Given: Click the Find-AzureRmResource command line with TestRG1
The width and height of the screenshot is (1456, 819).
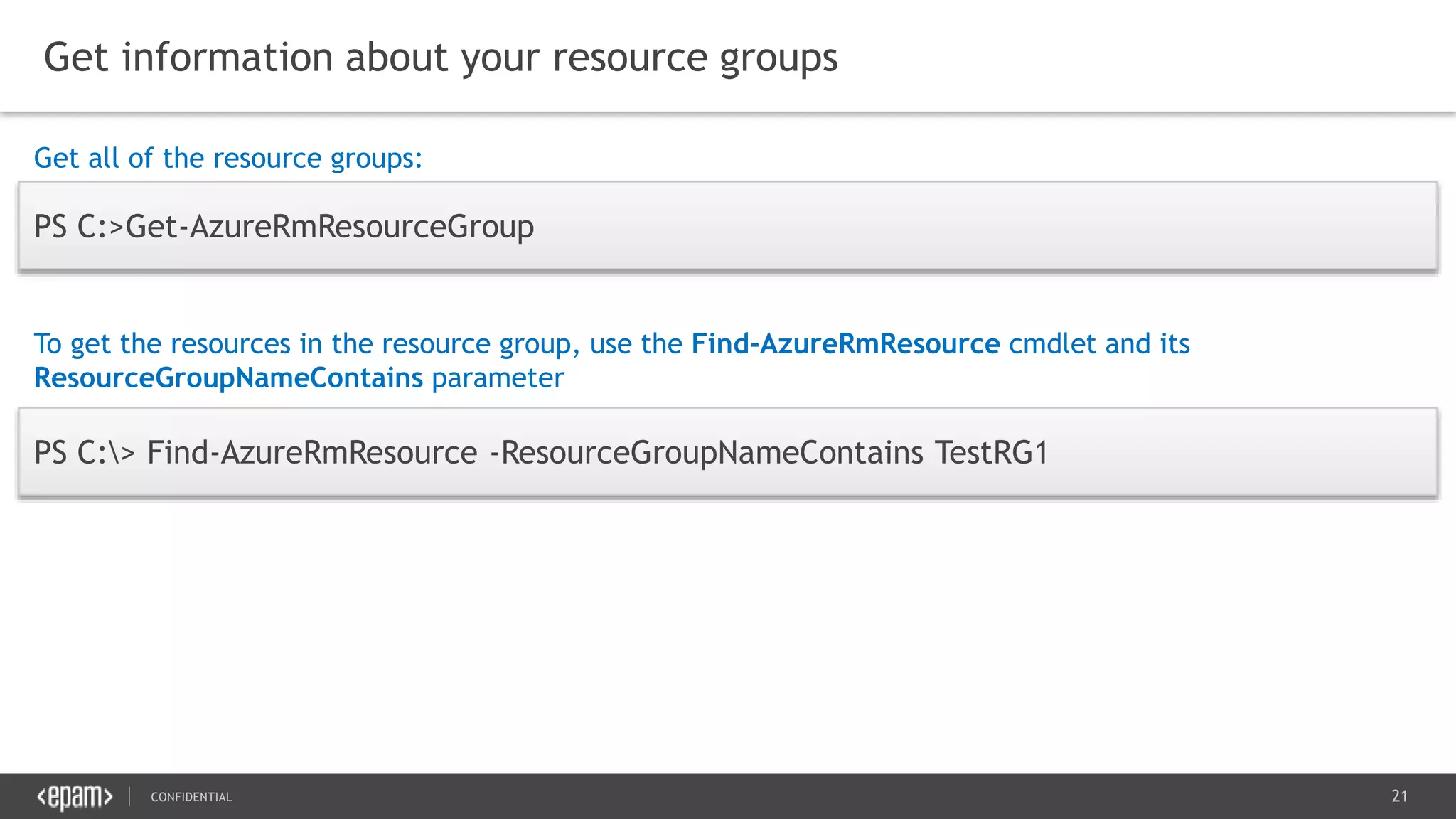Looking at the screenshot, I should (541, 453).
